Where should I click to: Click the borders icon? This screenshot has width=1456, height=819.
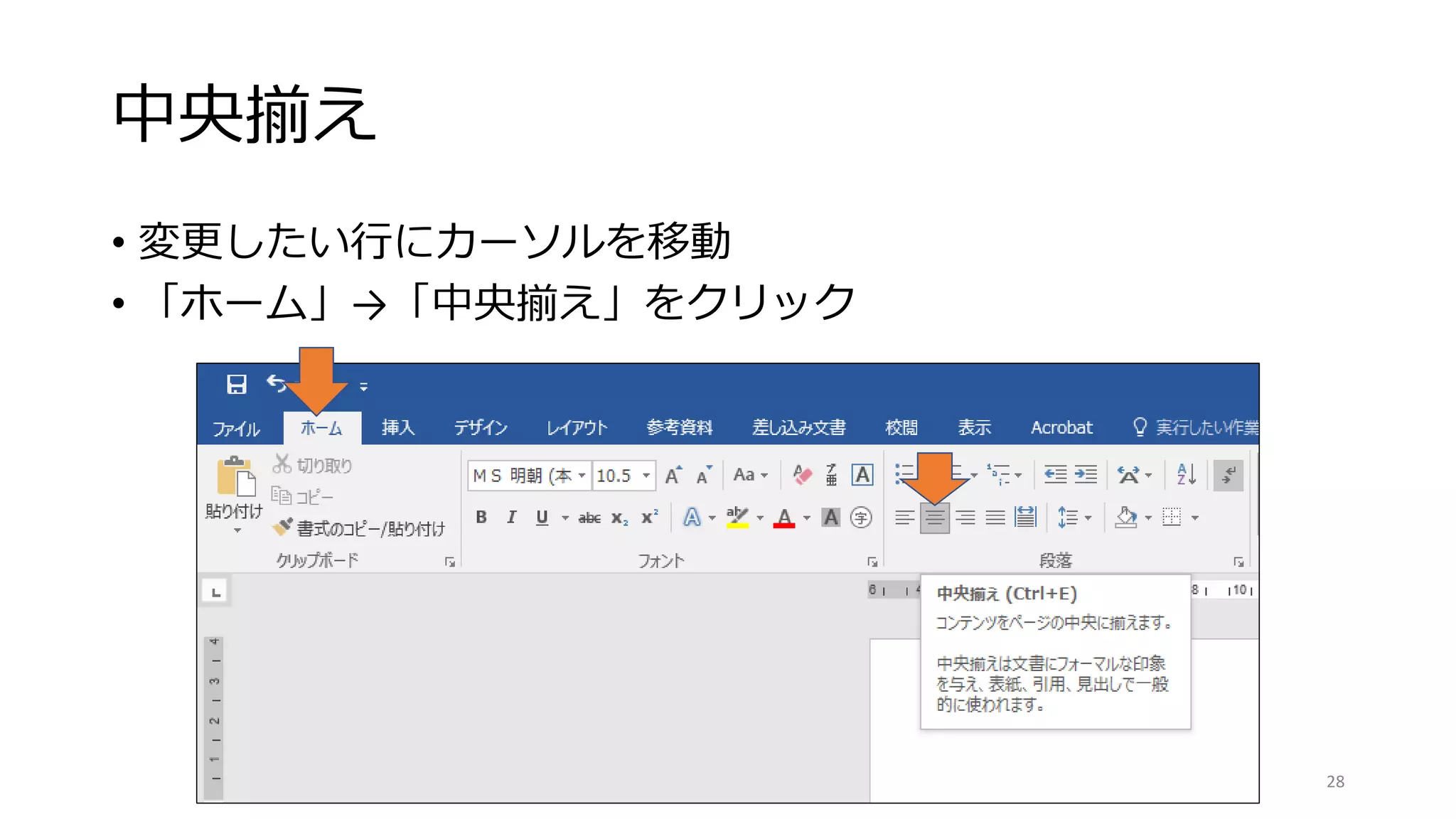click(x=1172, y=517)
